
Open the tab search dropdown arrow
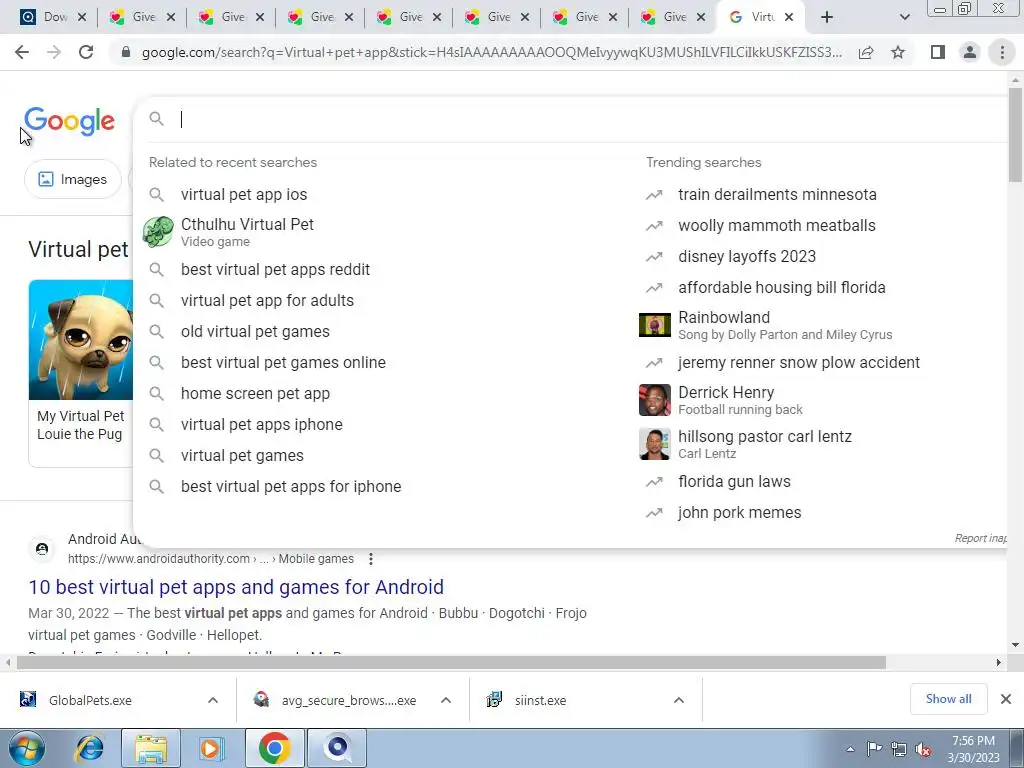click(x=904, y=17)
